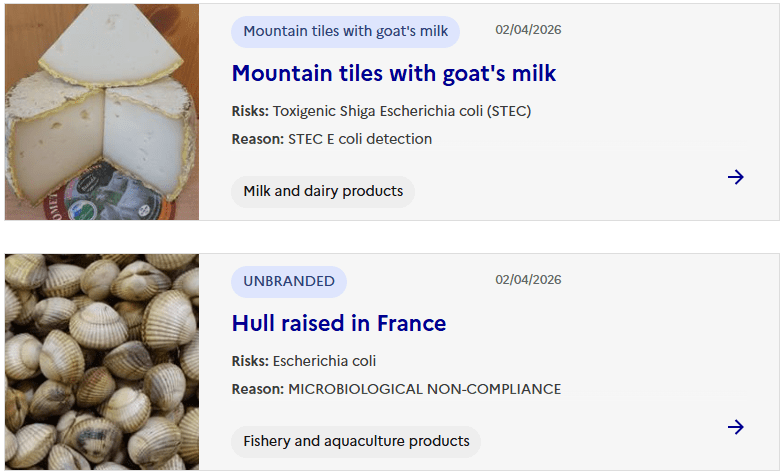Open the goat cheese product image
This screenshot has width=782, height=472.
(x=102, y=112)
